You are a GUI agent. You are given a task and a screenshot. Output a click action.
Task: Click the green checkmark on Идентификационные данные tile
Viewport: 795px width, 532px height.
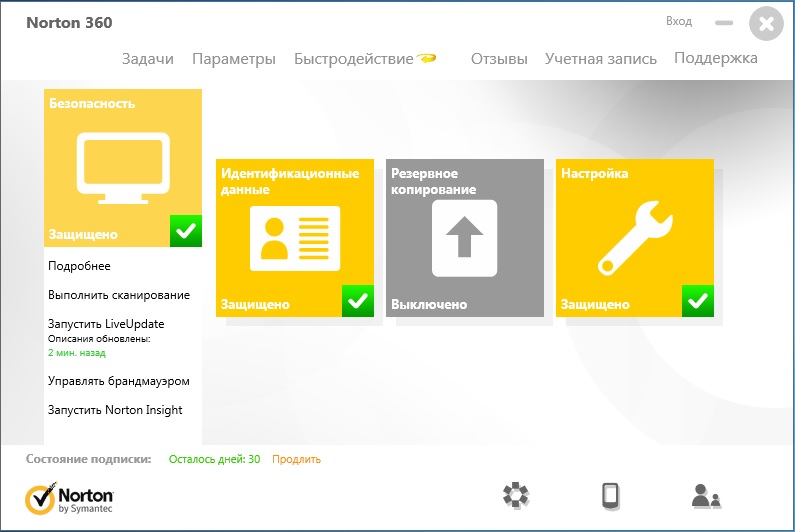pyautogui.click(x=357, y=301)
